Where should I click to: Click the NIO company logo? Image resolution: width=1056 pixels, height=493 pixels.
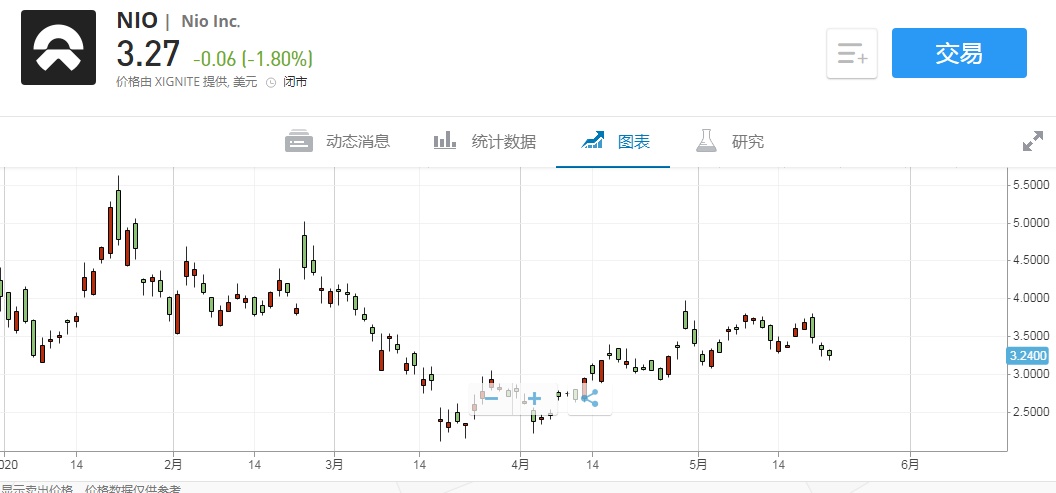[59, 48]
